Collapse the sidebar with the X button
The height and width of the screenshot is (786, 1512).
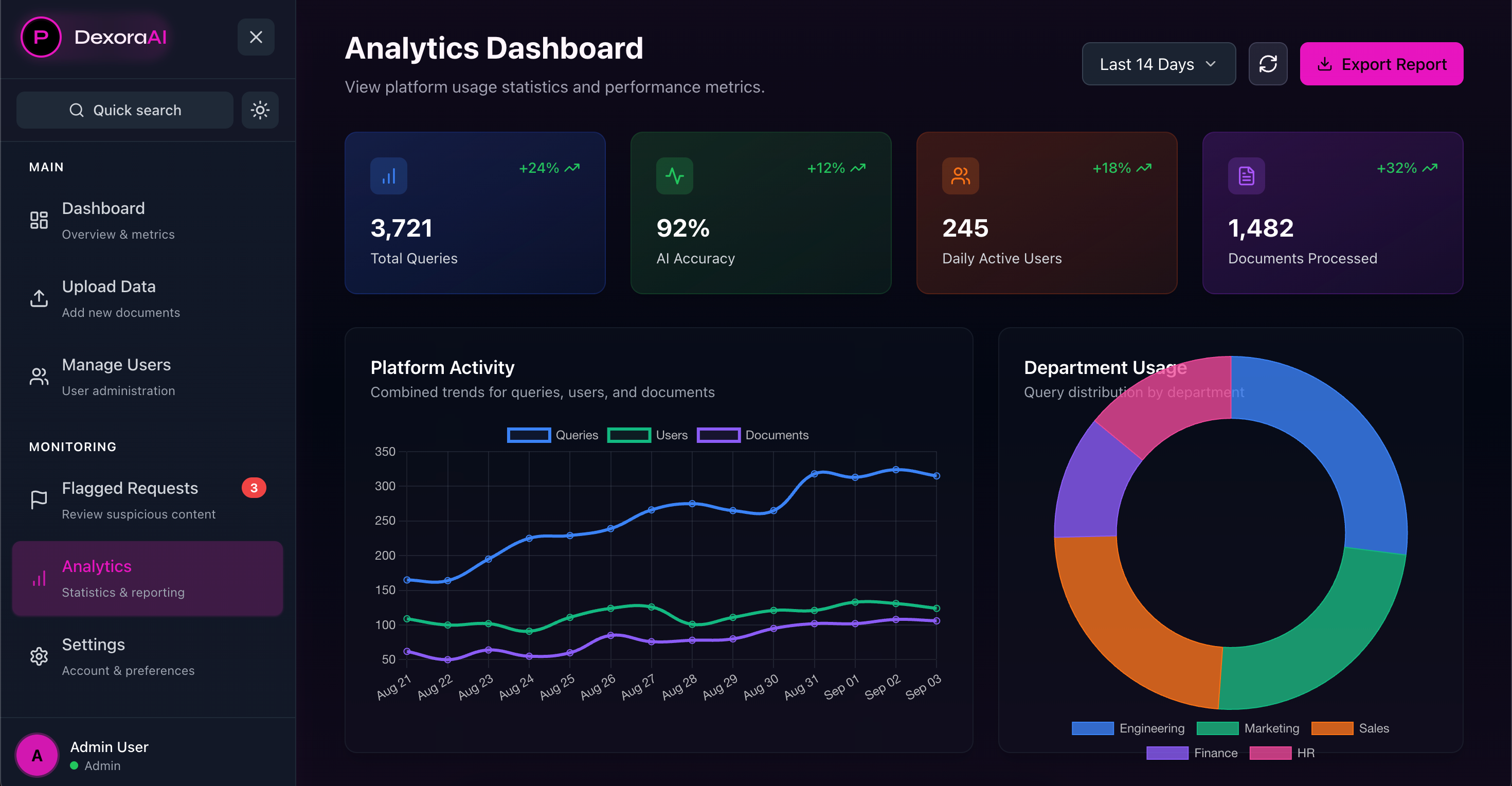point(255,37)
